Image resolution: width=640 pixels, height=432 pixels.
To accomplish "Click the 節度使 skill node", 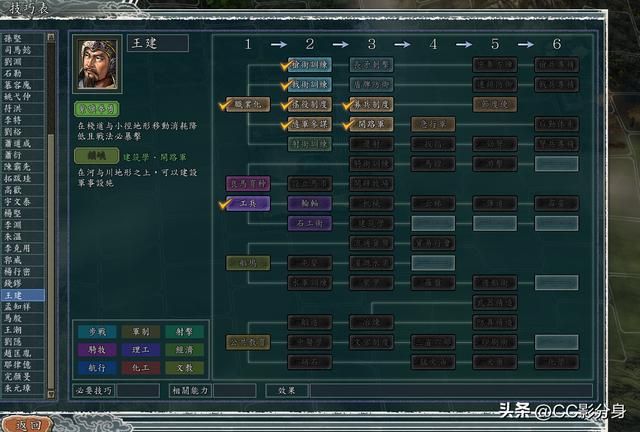I will [x=495, y=104].
